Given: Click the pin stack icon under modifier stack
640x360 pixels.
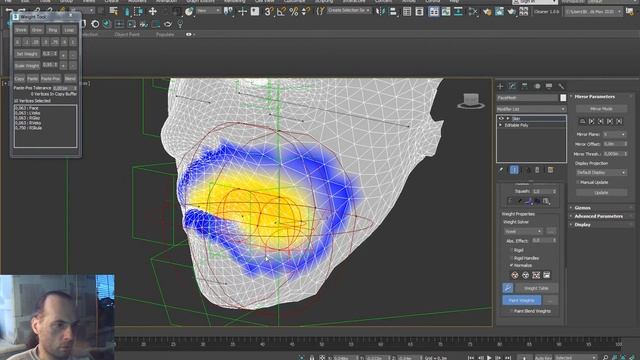Looking at the screenshot, I should coord(501,170).
